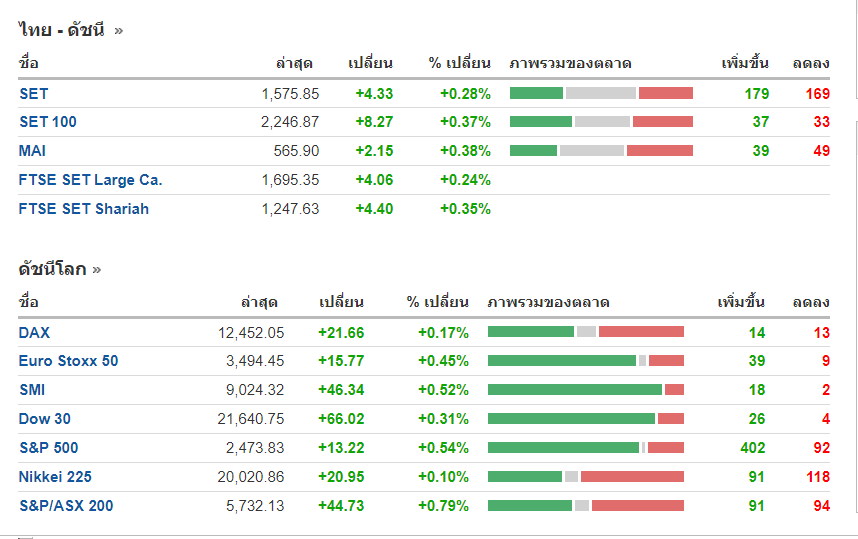
Task: Click the DAX market overview bar
Action: pyautogui.click(x=586, y=333)
